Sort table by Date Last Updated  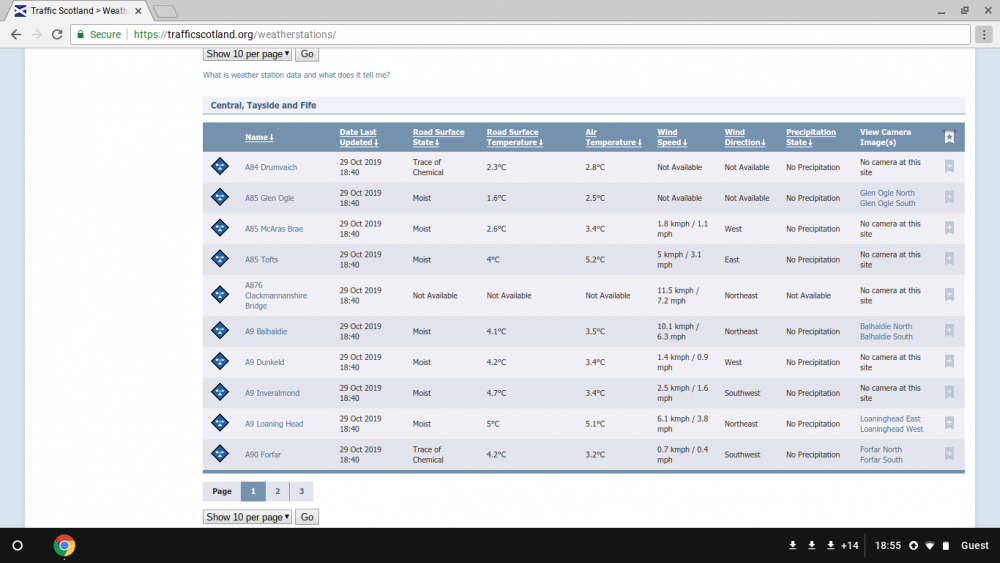pyautogui.click(x=358, y=137)
